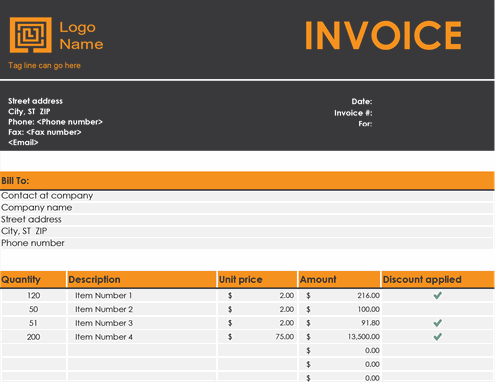Viewport: 498px width, 382px height.
Task: Select the 'City, ST ZIP' line in dark header
Action: 29,111
